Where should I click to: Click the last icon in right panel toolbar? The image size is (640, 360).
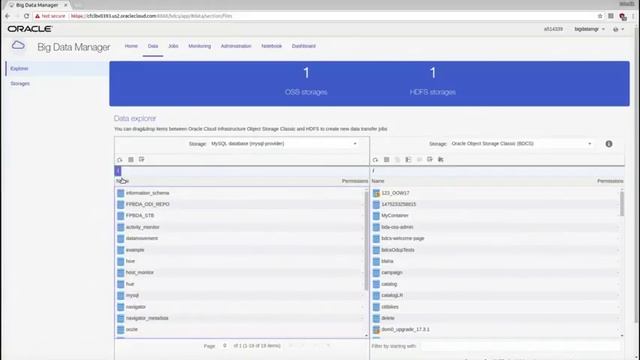441,160
